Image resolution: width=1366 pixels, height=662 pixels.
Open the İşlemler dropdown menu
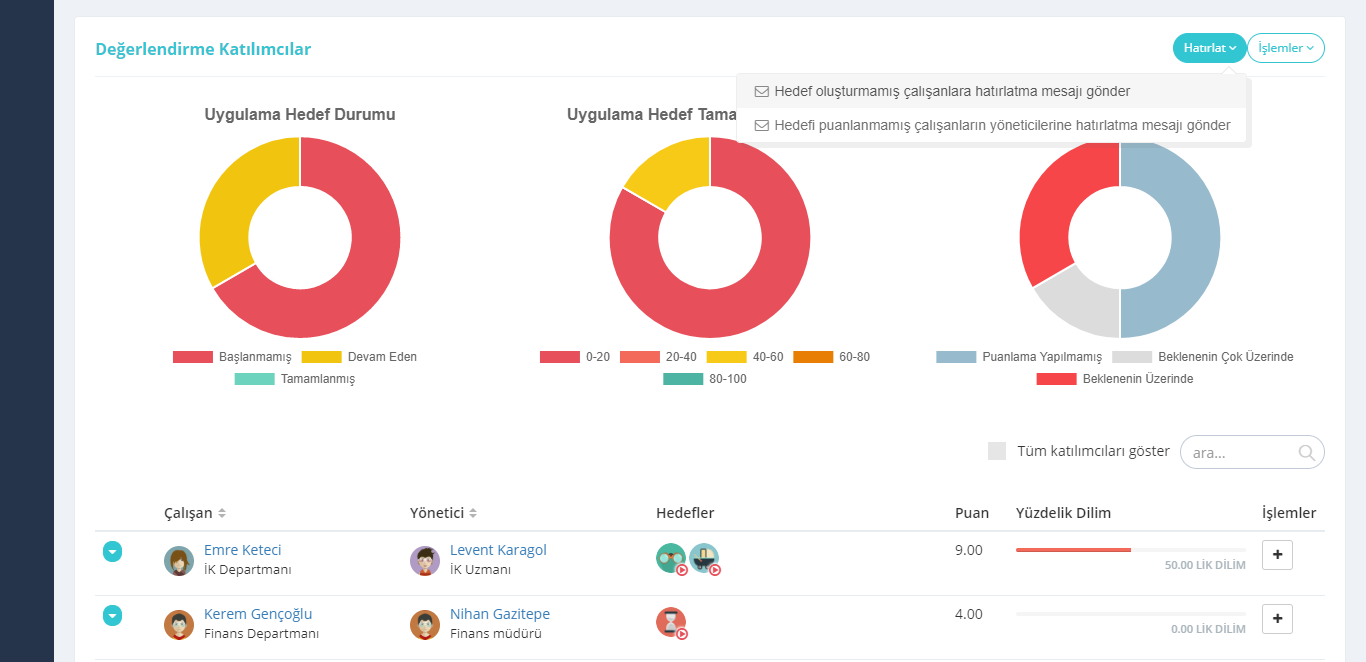tap(1285, 48)
